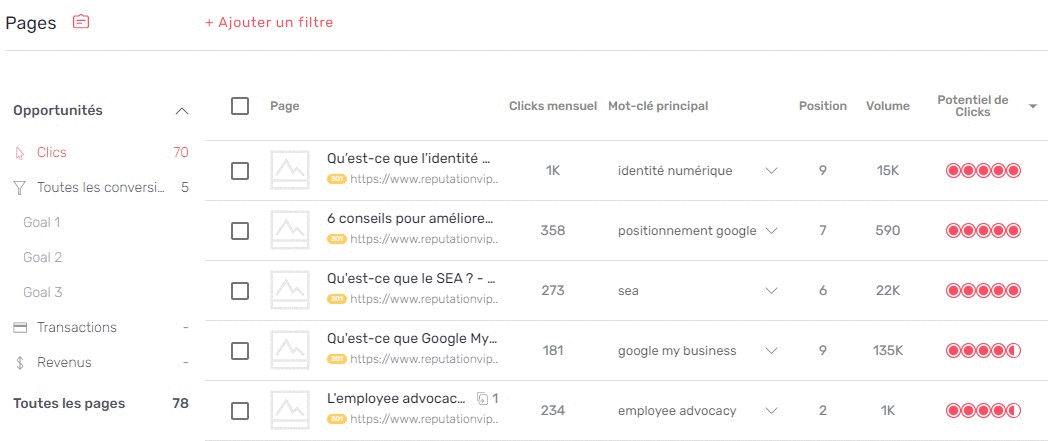Click the 301 badge on the SEA row
Screen dimensions: 1048x441
tap(337, 299)
